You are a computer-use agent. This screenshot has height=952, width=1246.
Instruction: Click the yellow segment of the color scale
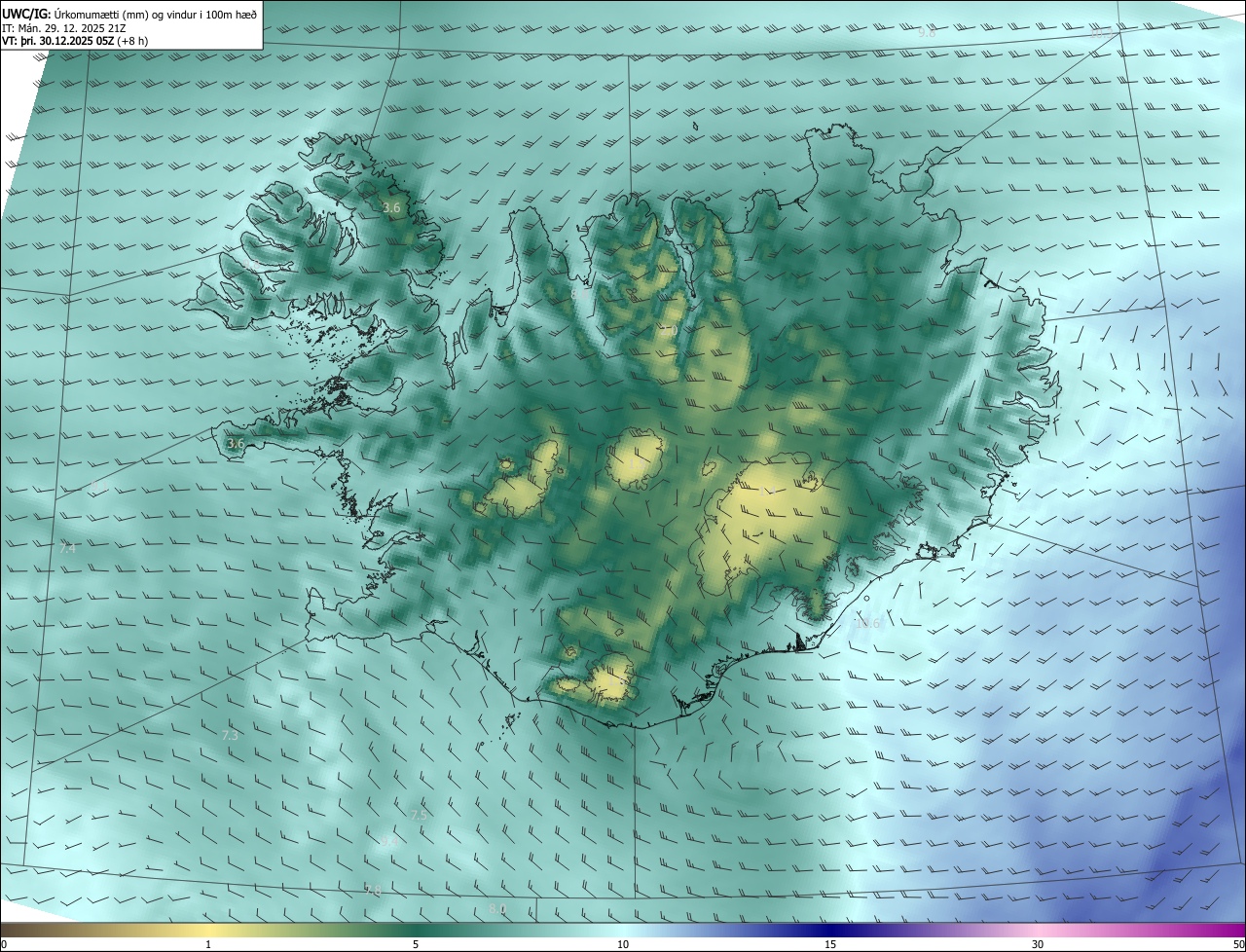pos(208,930)
